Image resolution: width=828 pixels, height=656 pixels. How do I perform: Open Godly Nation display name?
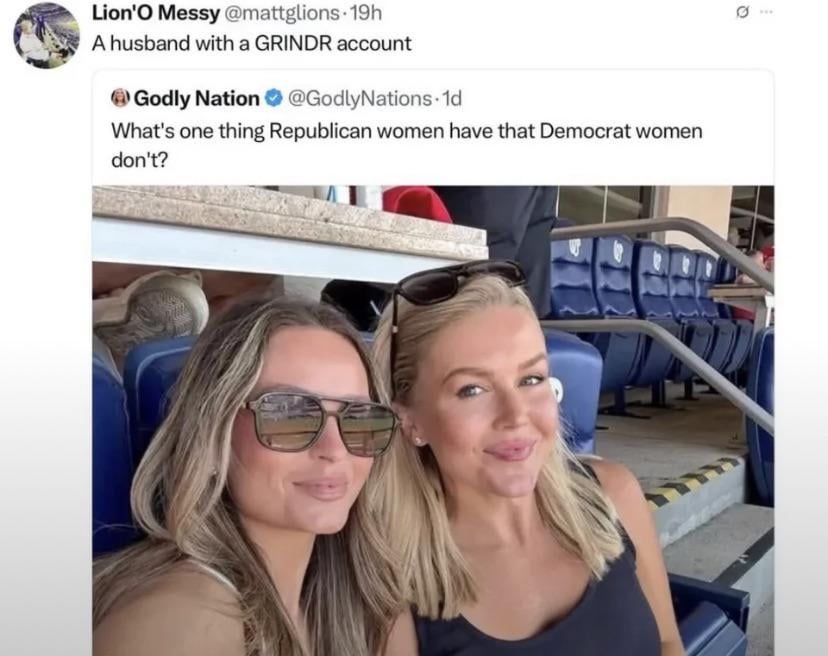(x=196, y=98)
